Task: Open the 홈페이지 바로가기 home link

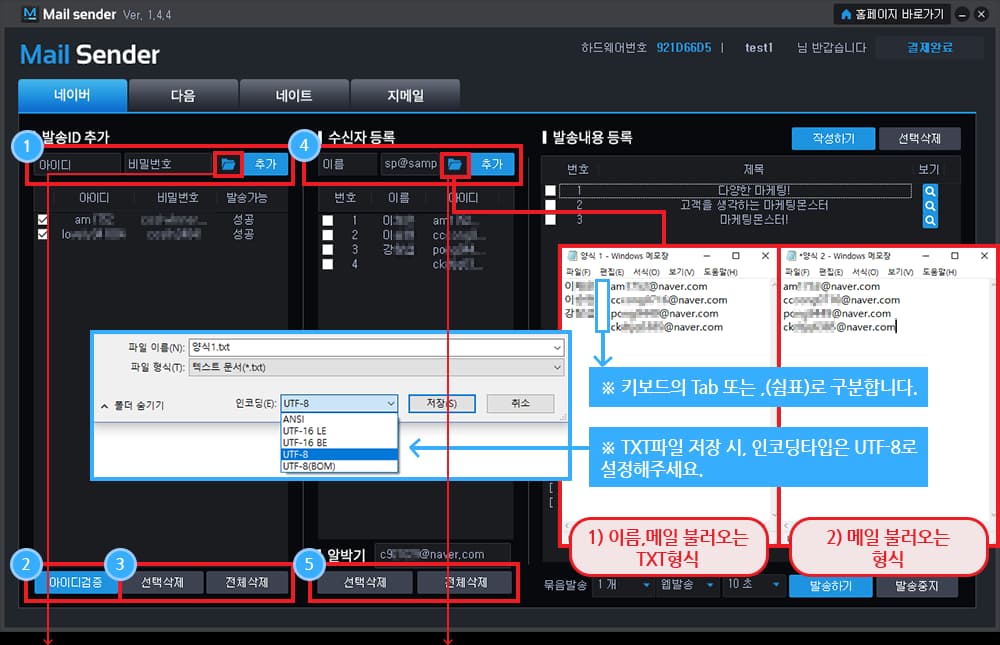Action: coord(892,14)
